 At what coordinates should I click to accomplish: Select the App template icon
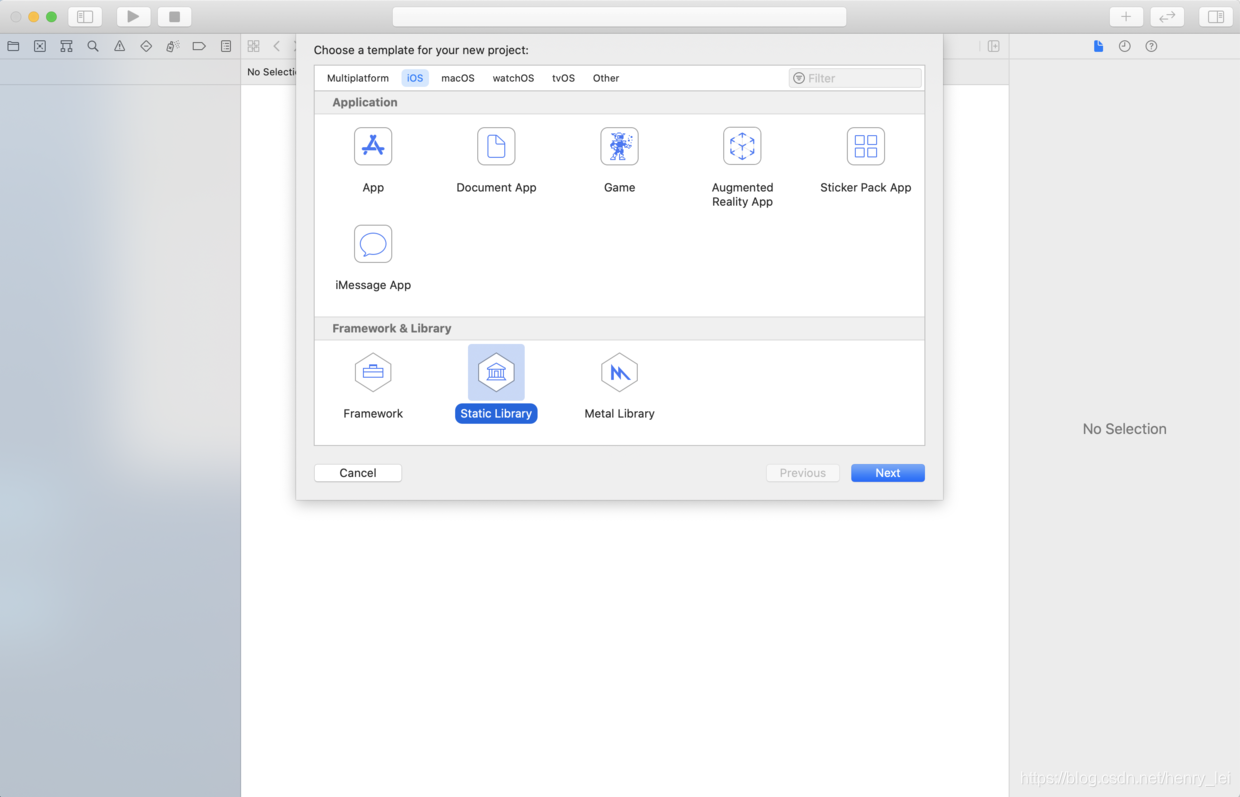click(373, 146)
